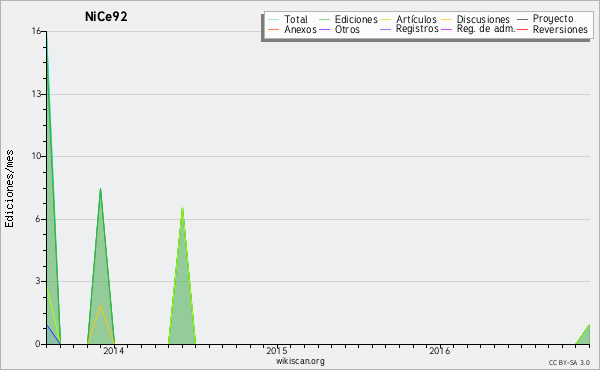Image resolution: width=600 pixels, height=370 pixels.
Task: Click the small green rise after 2016
Action: click(x=583, y=334)
